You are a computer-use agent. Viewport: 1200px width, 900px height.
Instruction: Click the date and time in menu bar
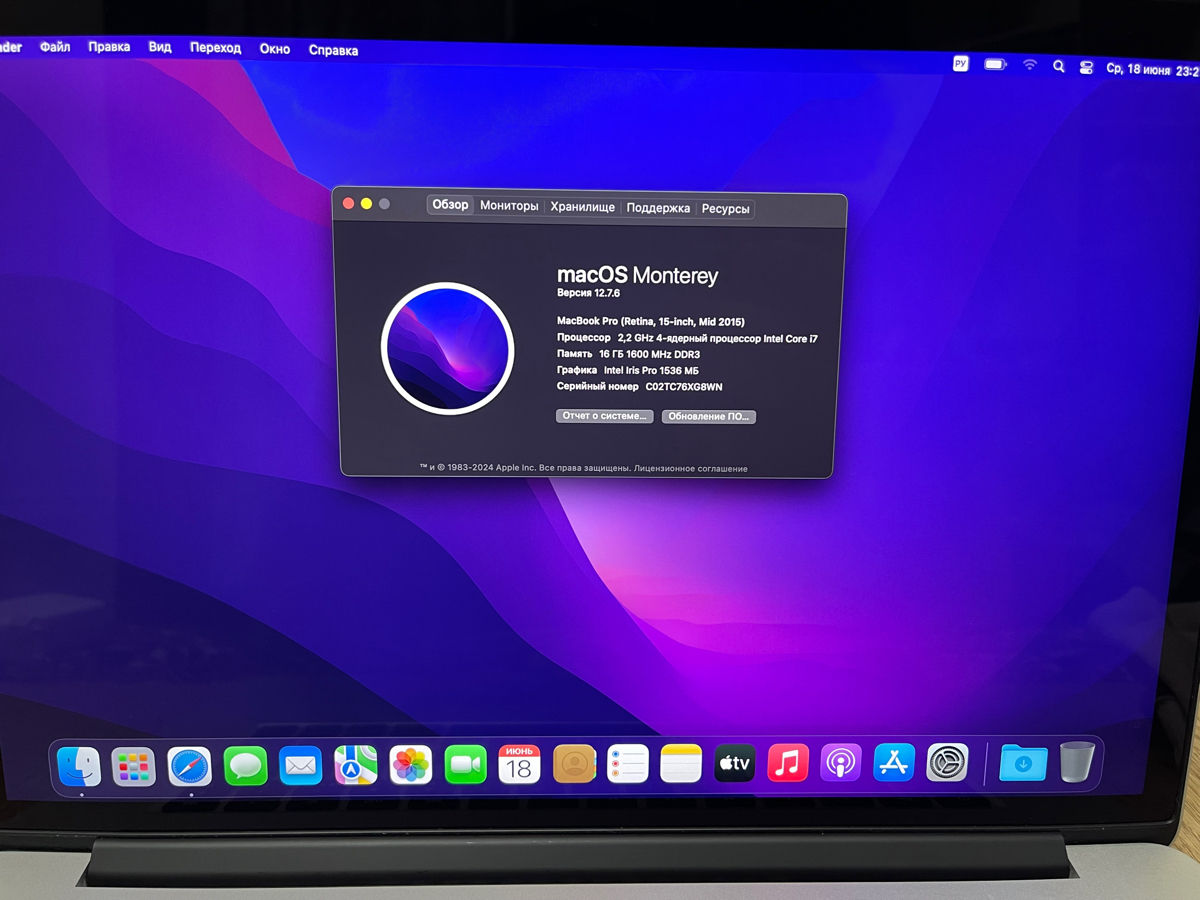1152,70
